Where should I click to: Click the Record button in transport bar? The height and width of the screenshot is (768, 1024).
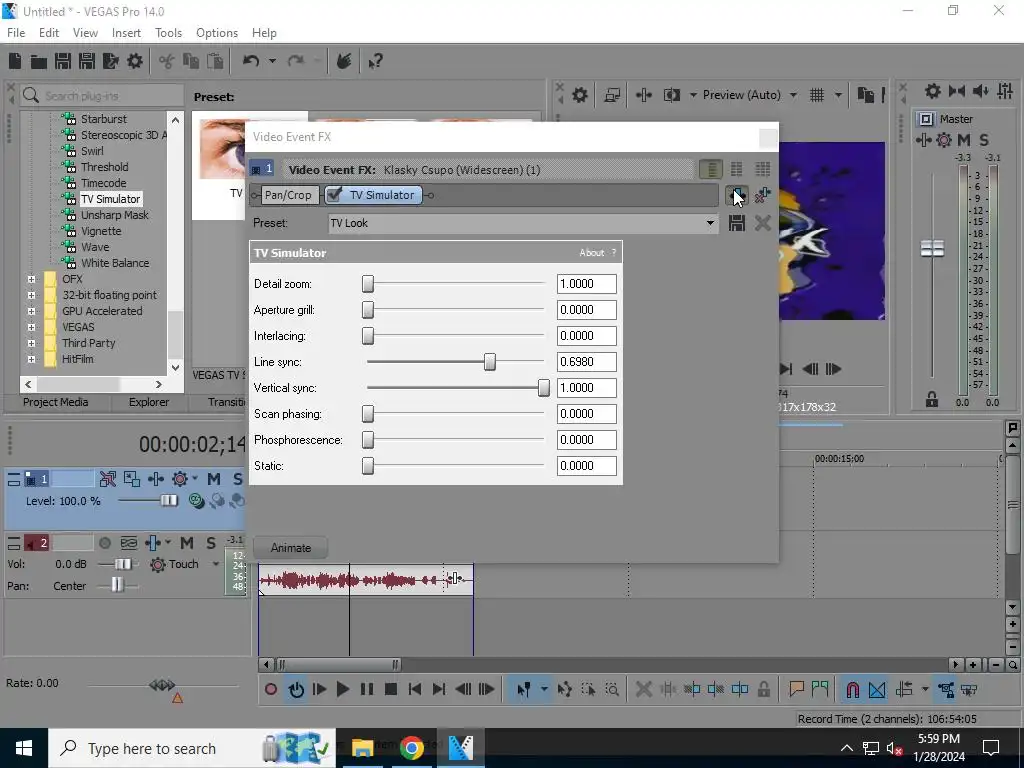click(270, 689)
